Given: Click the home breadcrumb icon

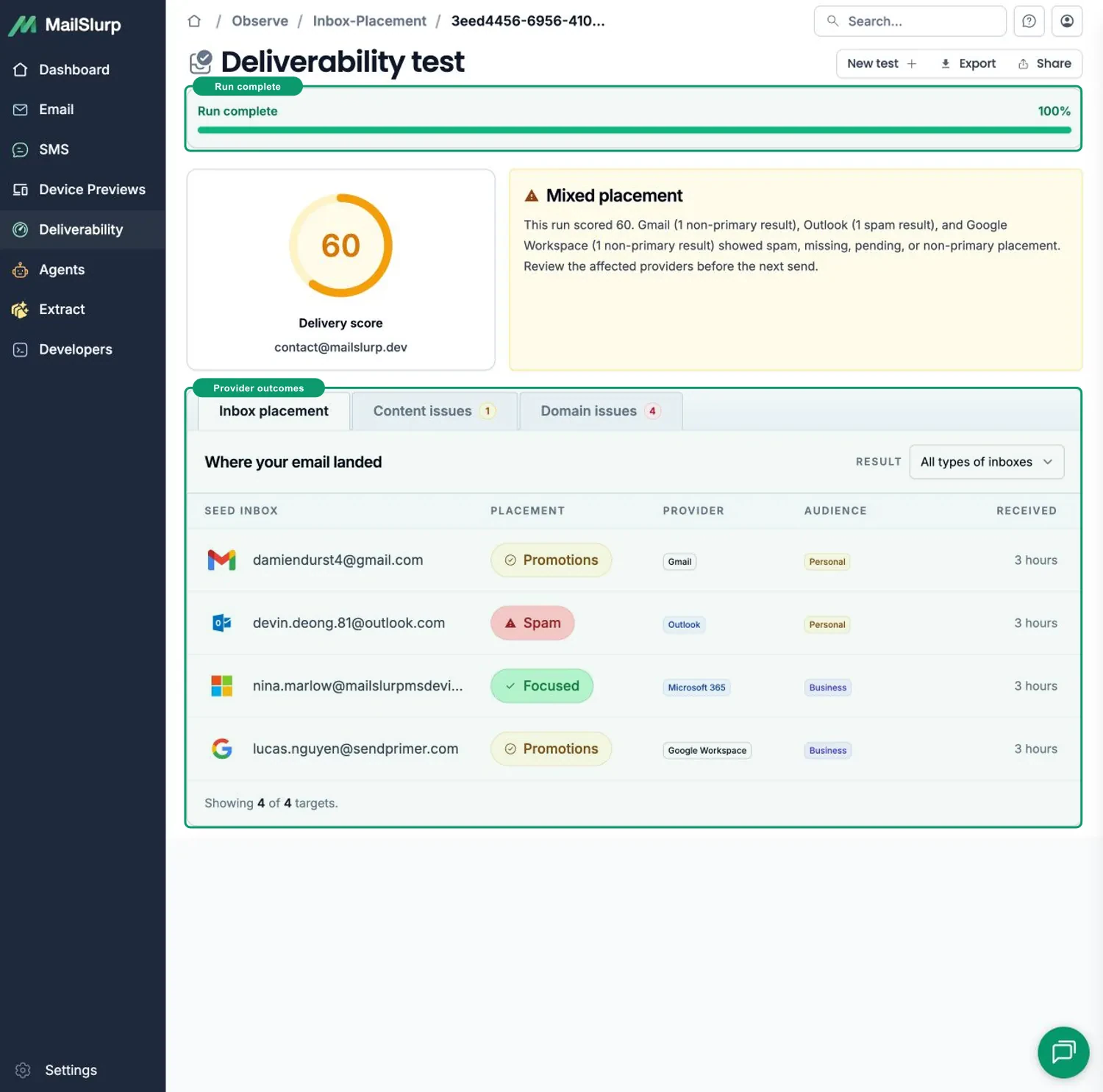Looking at the screenshot, I should pyautogui.click(x=194, y=21).
